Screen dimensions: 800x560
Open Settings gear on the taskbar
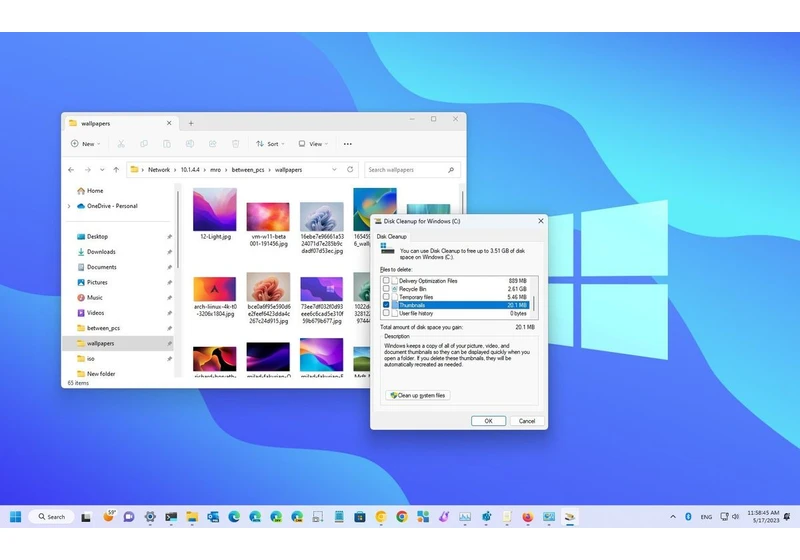[x=150, y=517]
